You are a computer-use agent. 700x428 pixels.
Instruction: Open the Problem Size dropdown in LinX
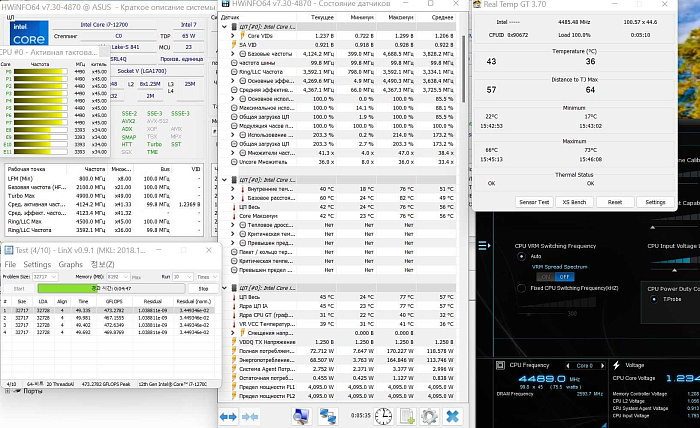tap(45, 277)
